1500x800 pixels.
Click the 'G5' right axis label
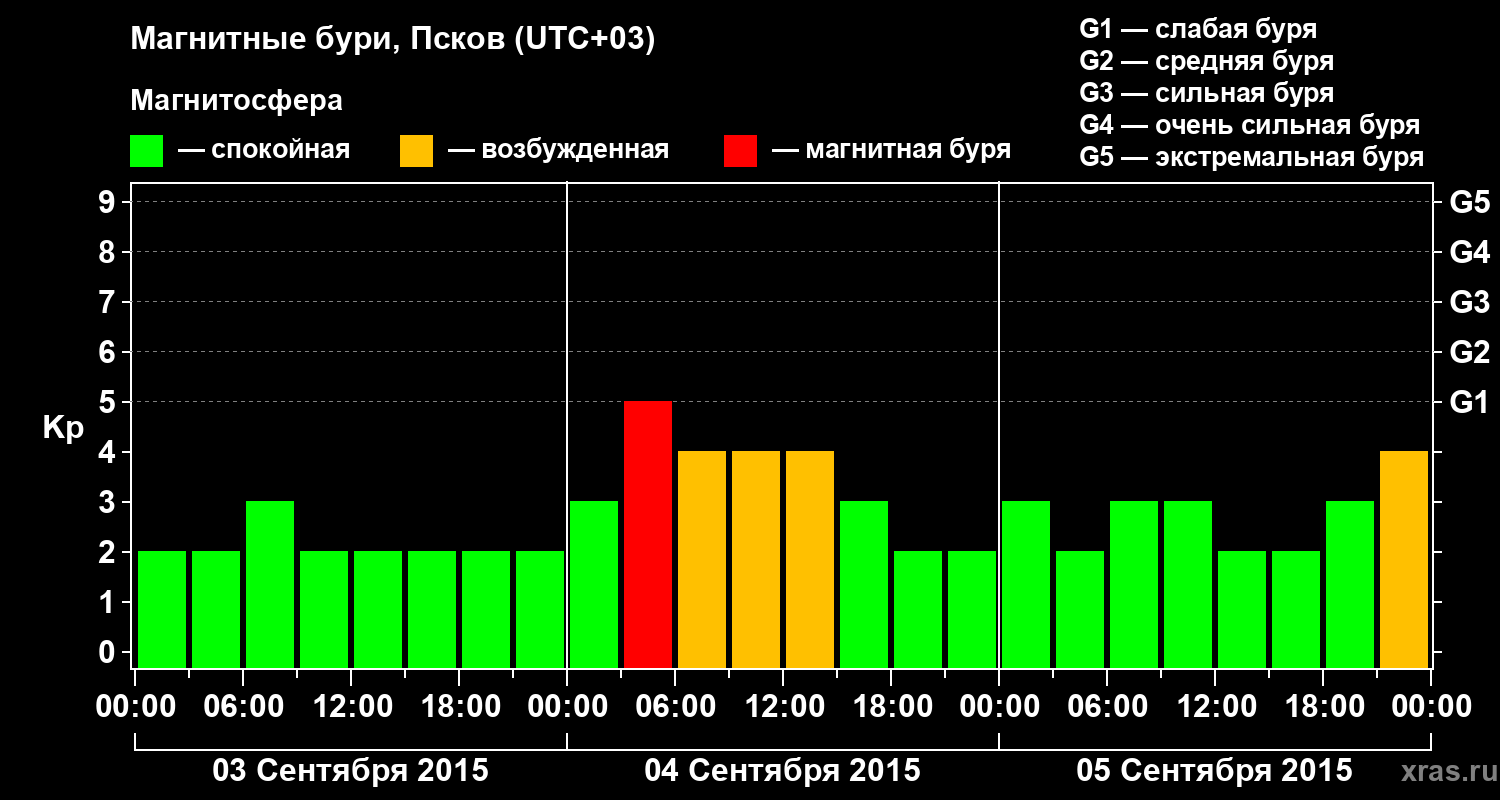(x=1470, y=202)
